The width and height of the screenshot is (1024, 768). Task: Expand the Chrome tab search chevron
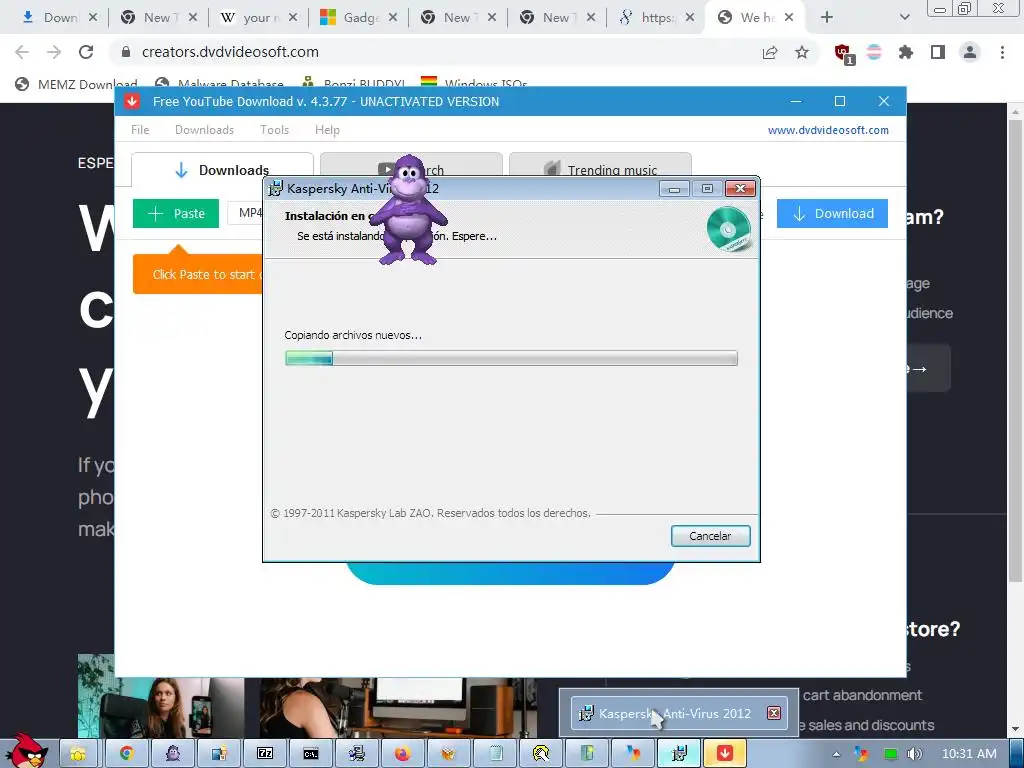click(x=904, y=18)
